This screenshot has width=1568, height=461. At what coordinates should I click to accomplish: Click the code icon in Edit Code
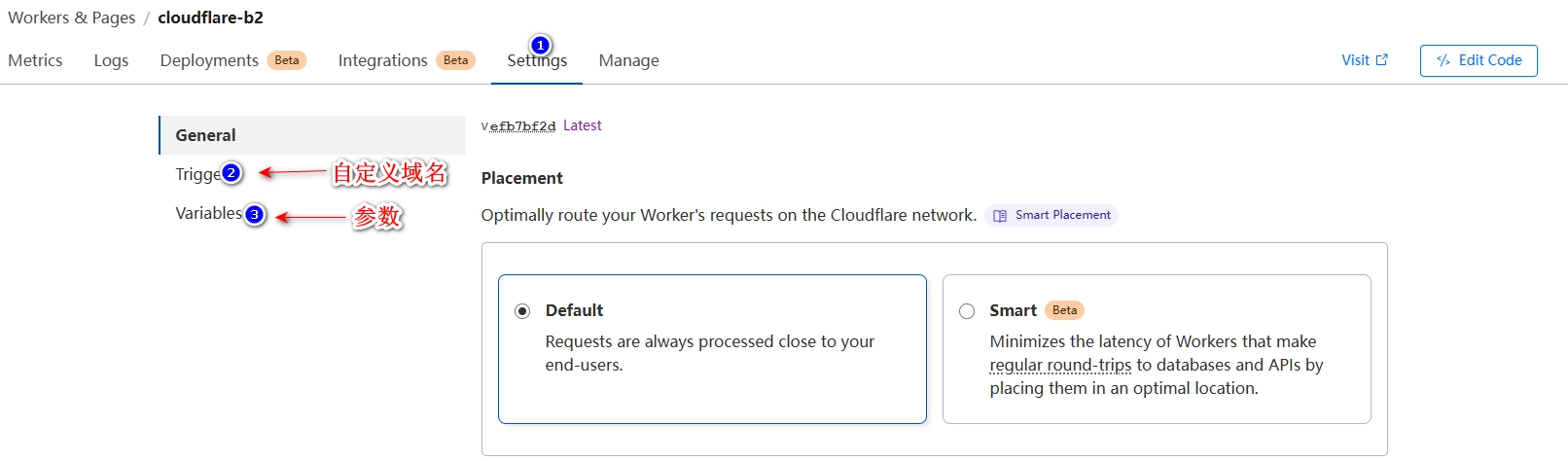(1443, 60)
